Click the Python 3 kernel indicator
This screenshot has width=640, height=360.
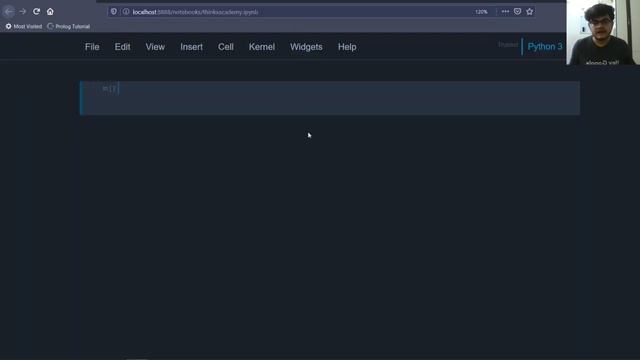tap(544, 47)
